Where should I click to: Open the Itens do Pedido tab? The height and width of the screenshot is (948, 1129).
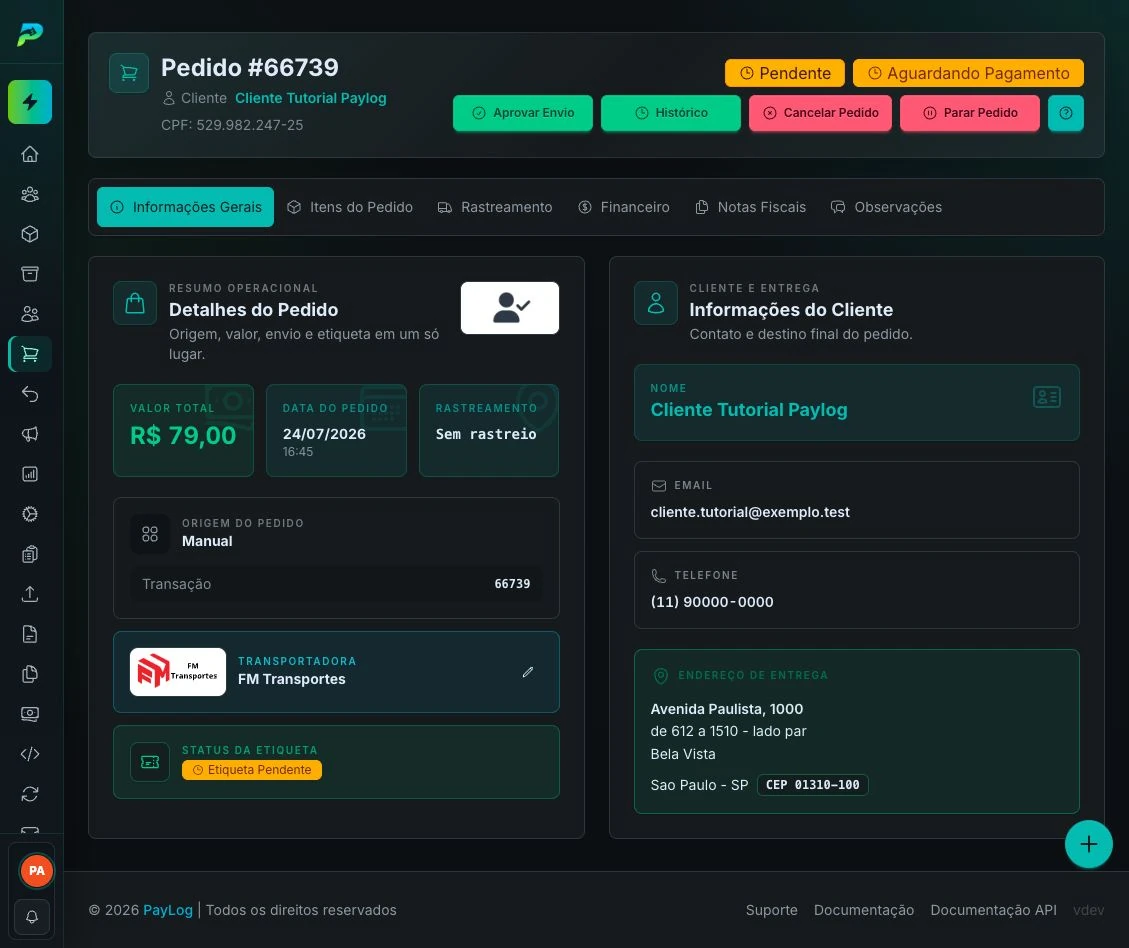coord(350,207)
